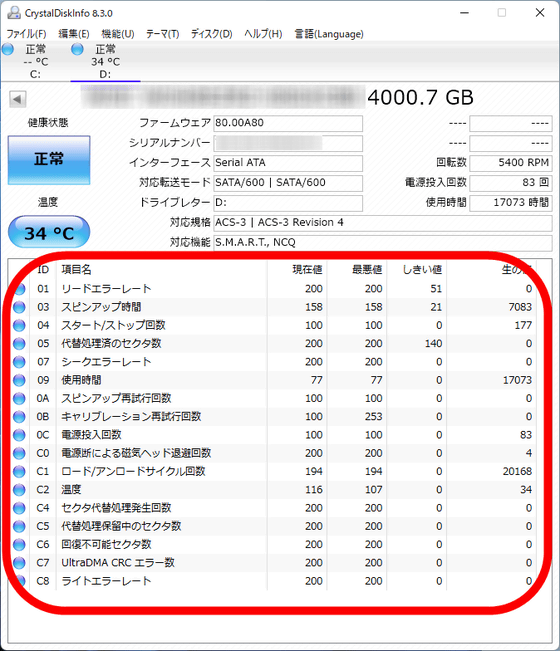Open the 言語(Language) menu
Screen dimensions: 560x651
coord(329,34)
